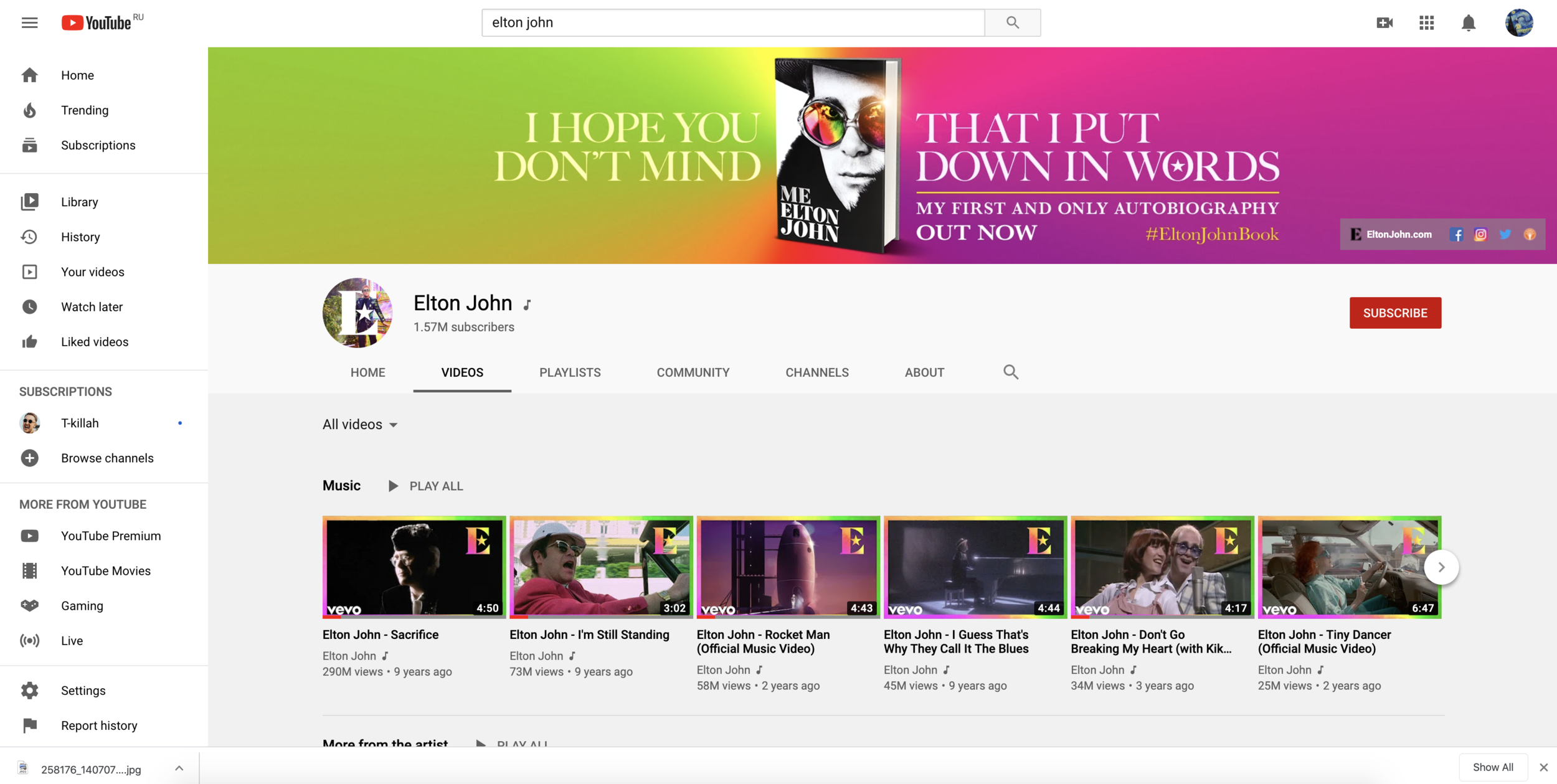This screenshot has width=1557, height=784.
Task: Click the search magnifier button
Action: pos(1012,23)
